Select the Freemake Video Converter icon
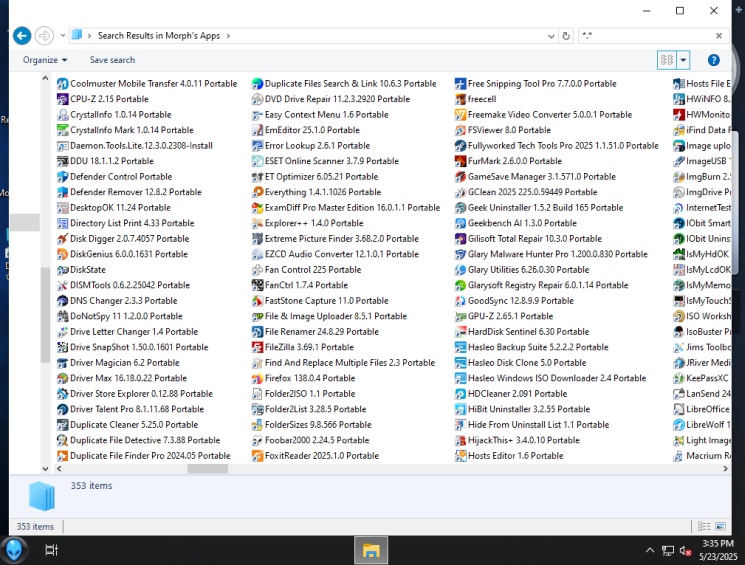The width and height of the screenshot is (745, 565). pos(460,115)
